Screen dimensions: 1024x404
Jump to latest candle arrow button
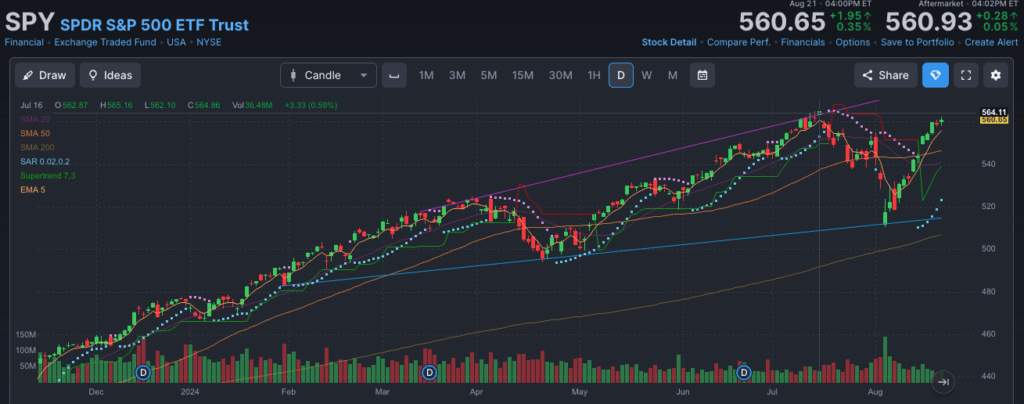(945, 381)
